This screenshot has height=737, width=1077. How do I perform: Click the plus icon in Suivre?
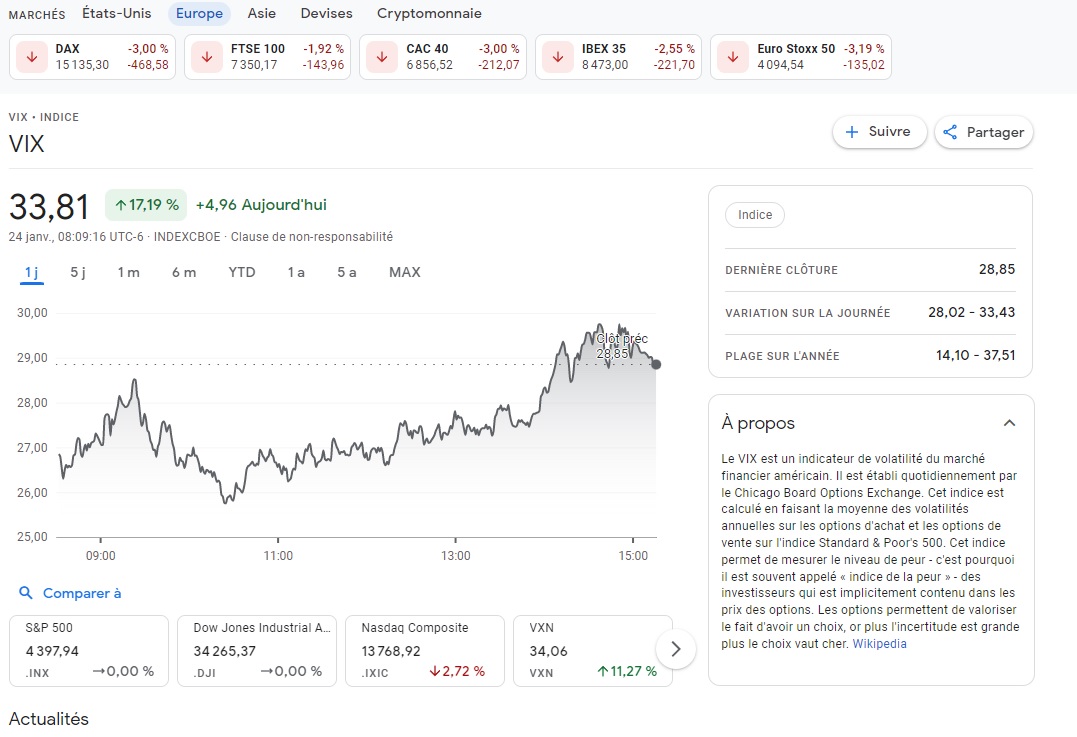852,132
